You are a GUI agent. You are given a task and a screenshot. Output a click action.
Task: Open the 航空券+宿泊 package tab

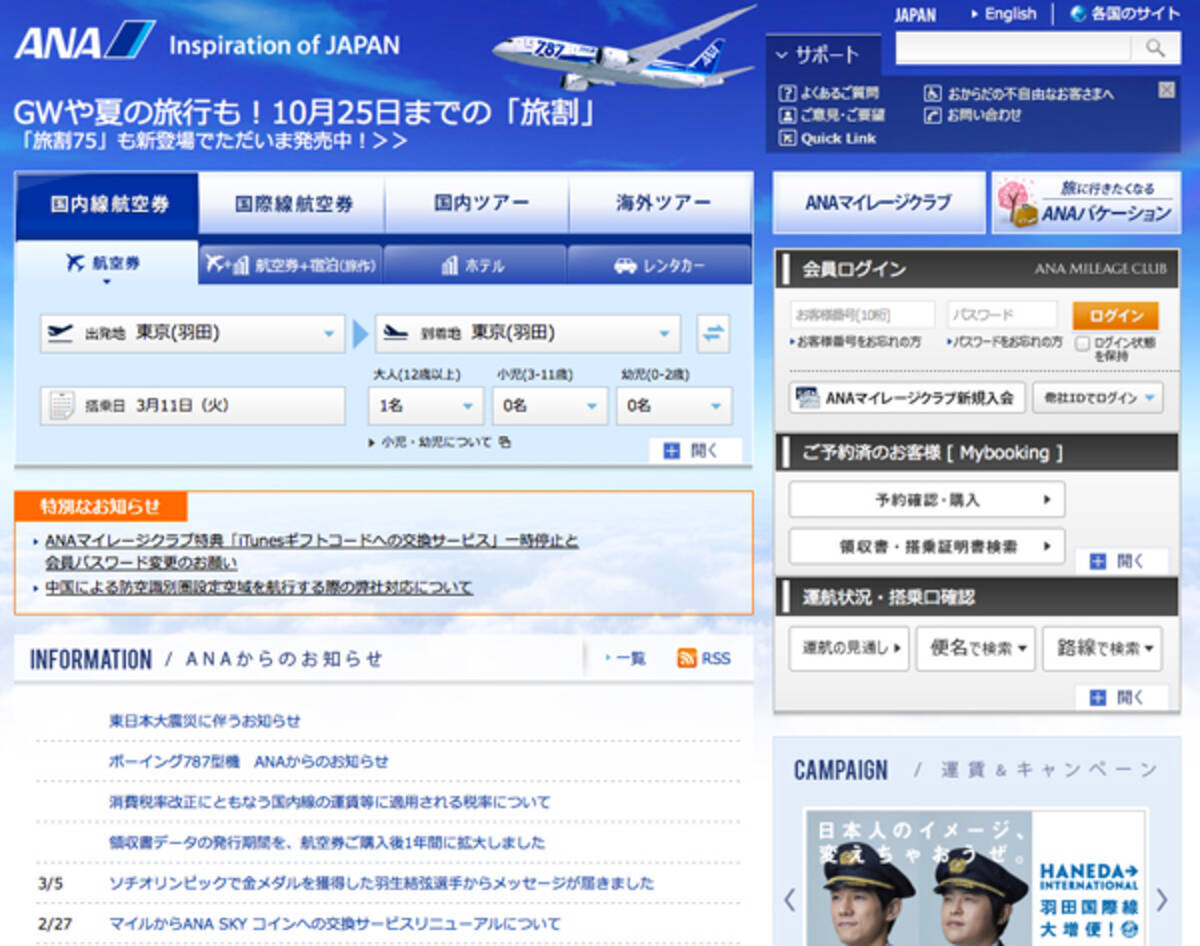tap(290, 266)
